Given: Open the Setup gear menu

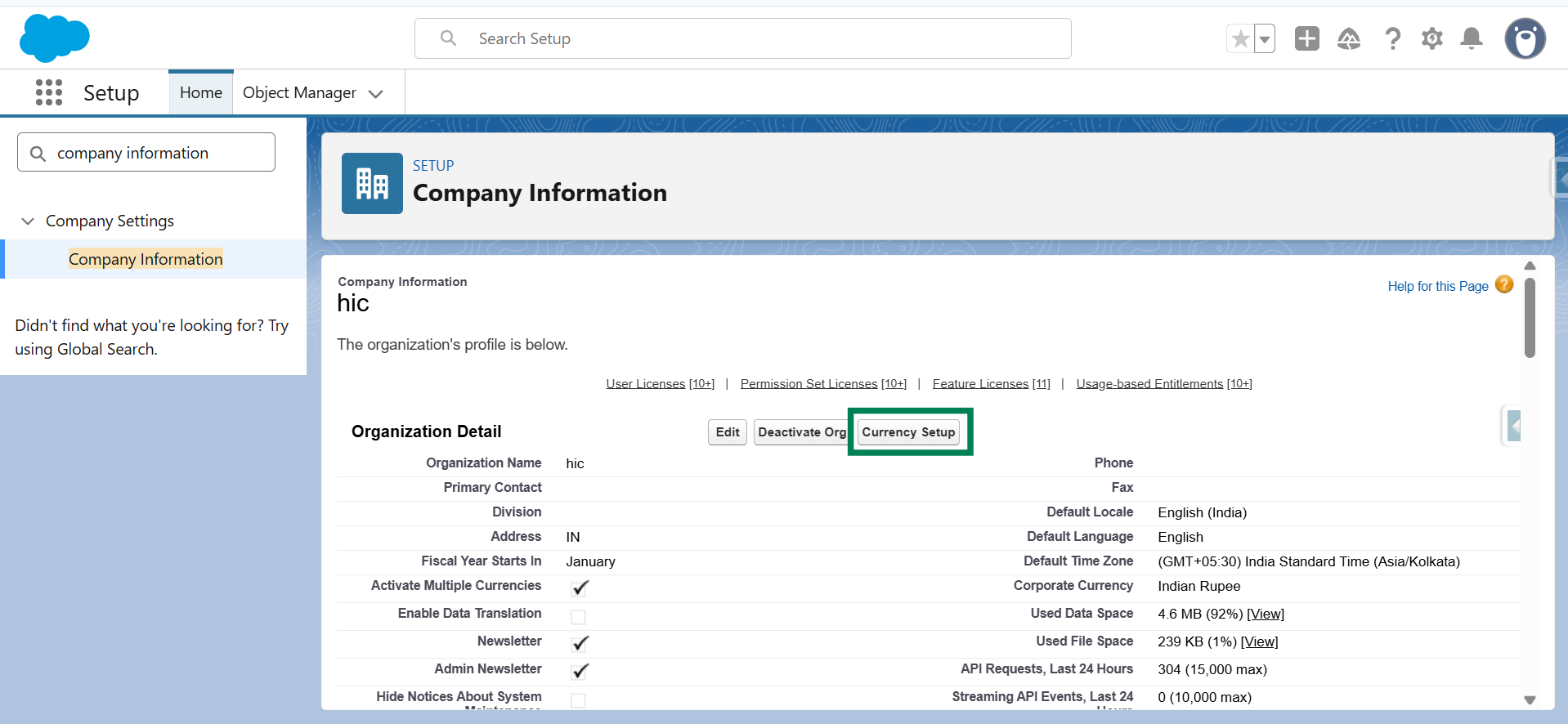Looking at the screenshot, I should [x=1431, y=38].
